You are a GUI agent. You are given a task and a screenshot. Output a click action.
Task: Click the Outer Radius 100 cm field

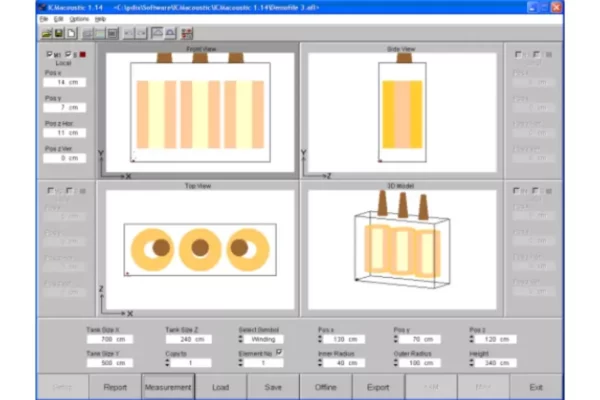point(420,363)
